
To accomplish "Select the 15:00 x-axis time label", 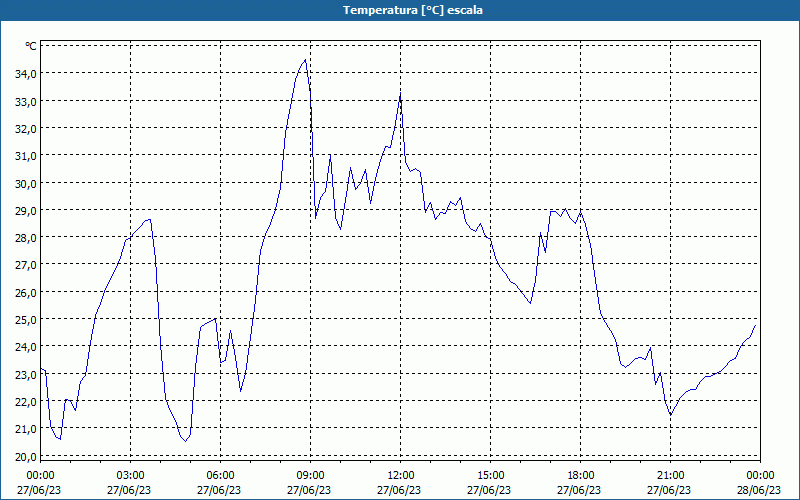I will [x=490, y=476].
